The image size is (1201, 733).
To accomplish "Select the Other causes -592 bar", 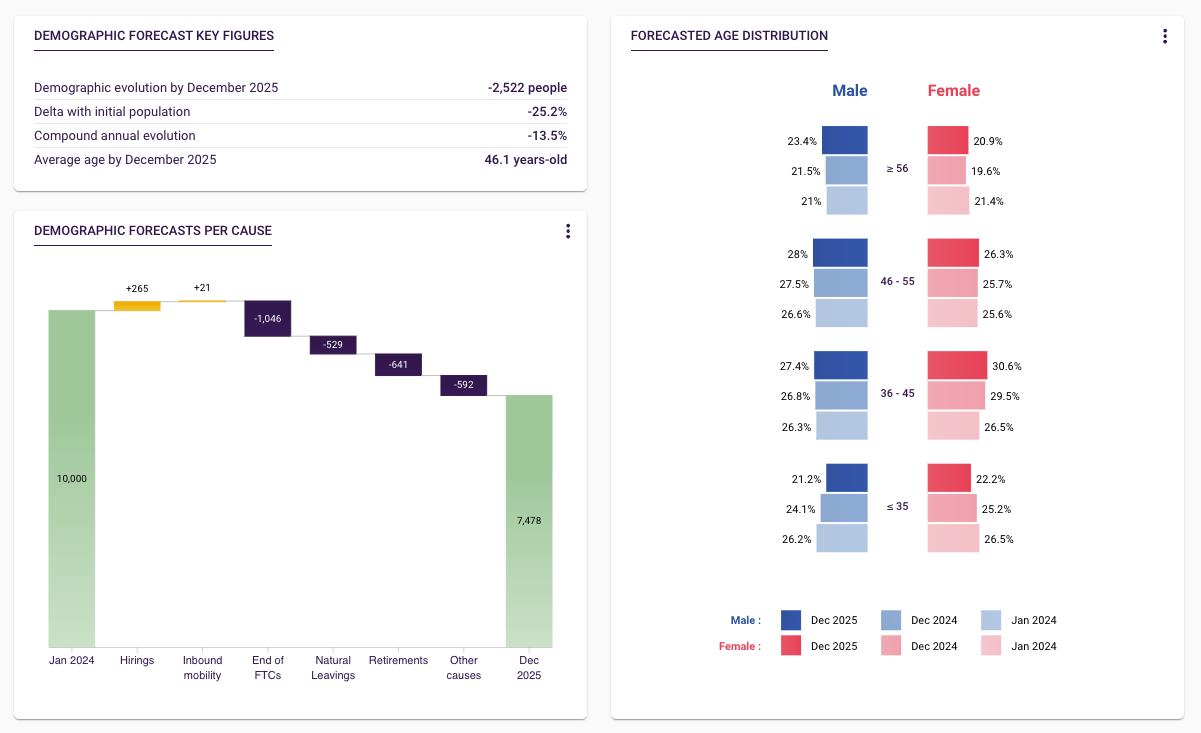I will click(463, 385).
